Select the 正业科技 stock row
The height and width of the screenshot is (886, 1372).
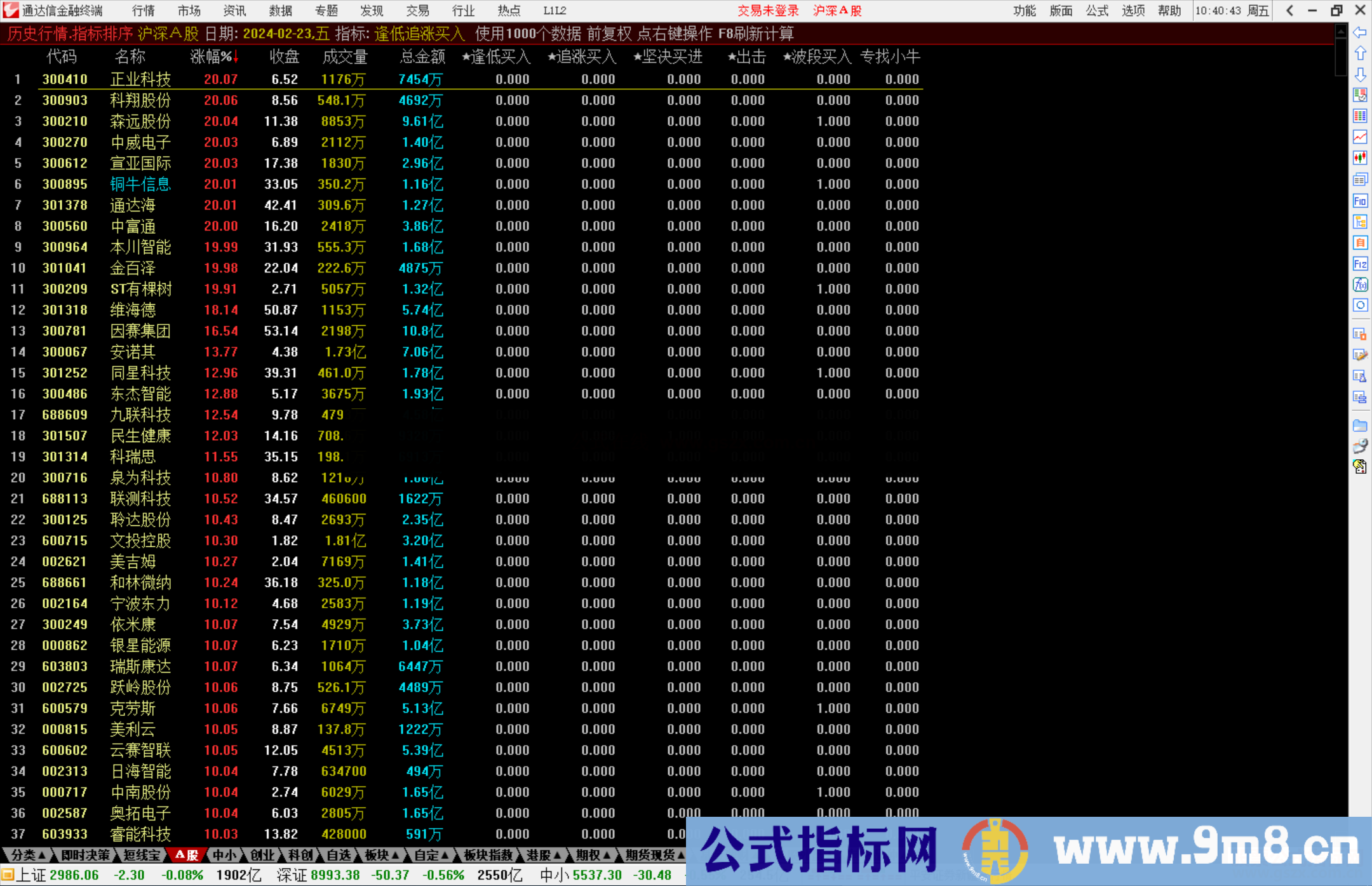point(140,79)
